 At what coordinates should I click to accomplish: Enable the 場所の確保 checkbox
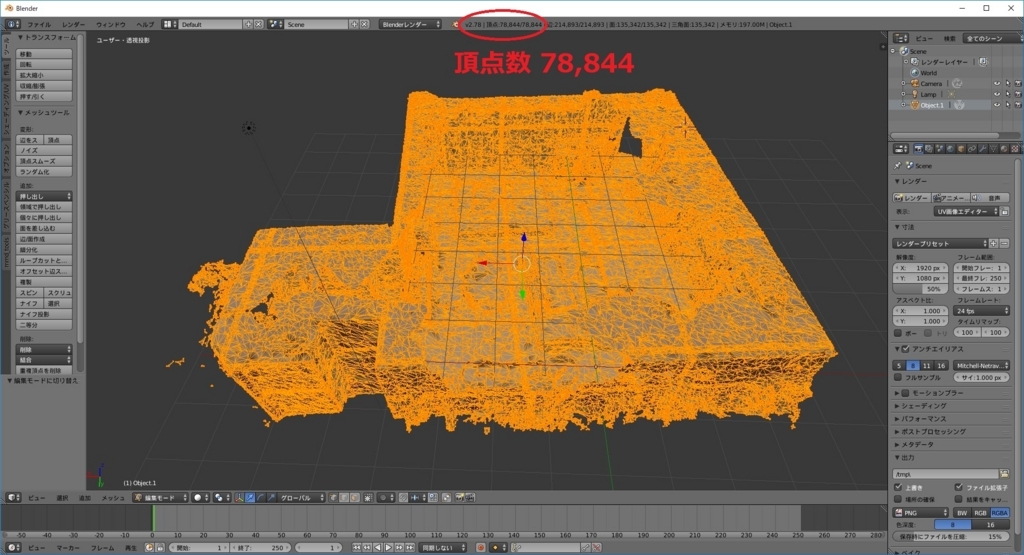[899, 499]
